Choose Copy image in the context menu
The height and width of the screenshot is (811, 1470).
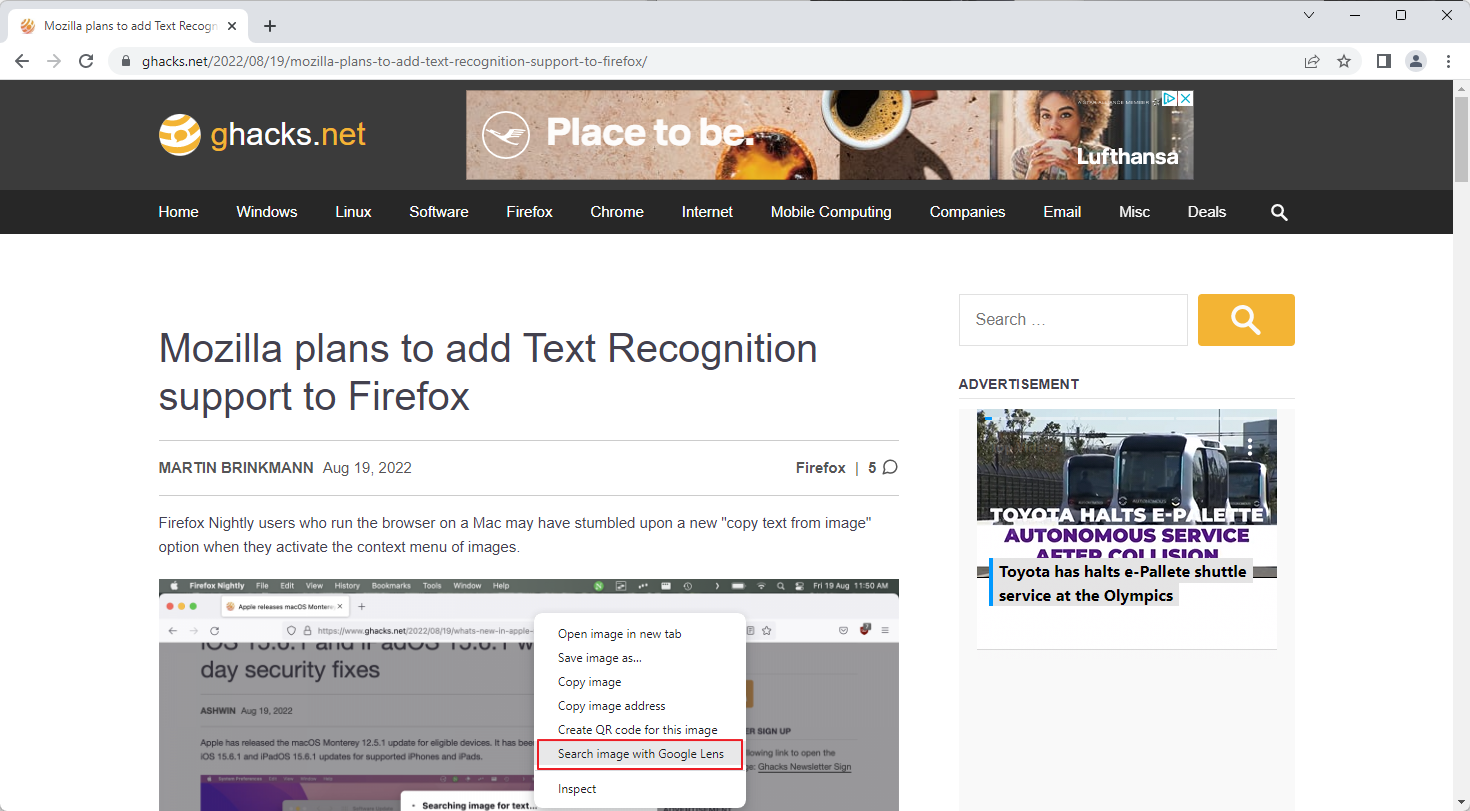click(640, 682)
